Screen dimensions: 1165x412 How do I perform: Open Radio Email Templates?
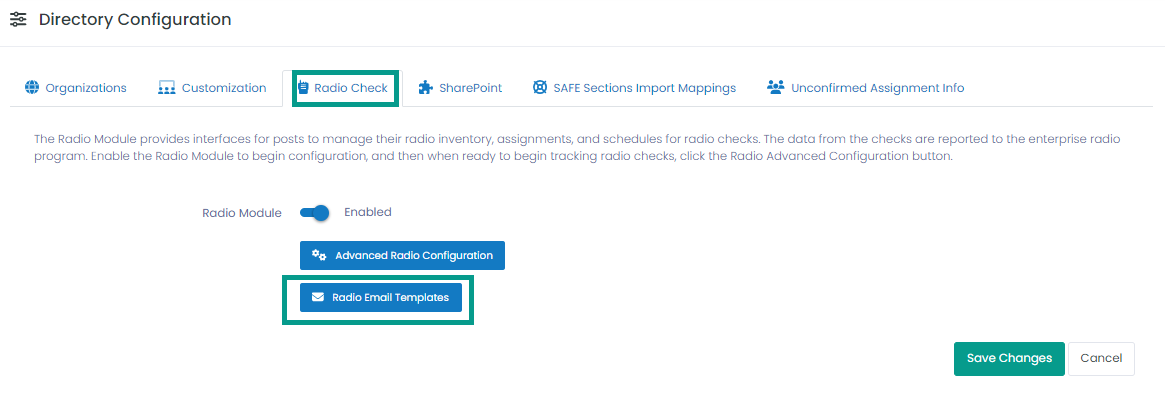point(381,298)
